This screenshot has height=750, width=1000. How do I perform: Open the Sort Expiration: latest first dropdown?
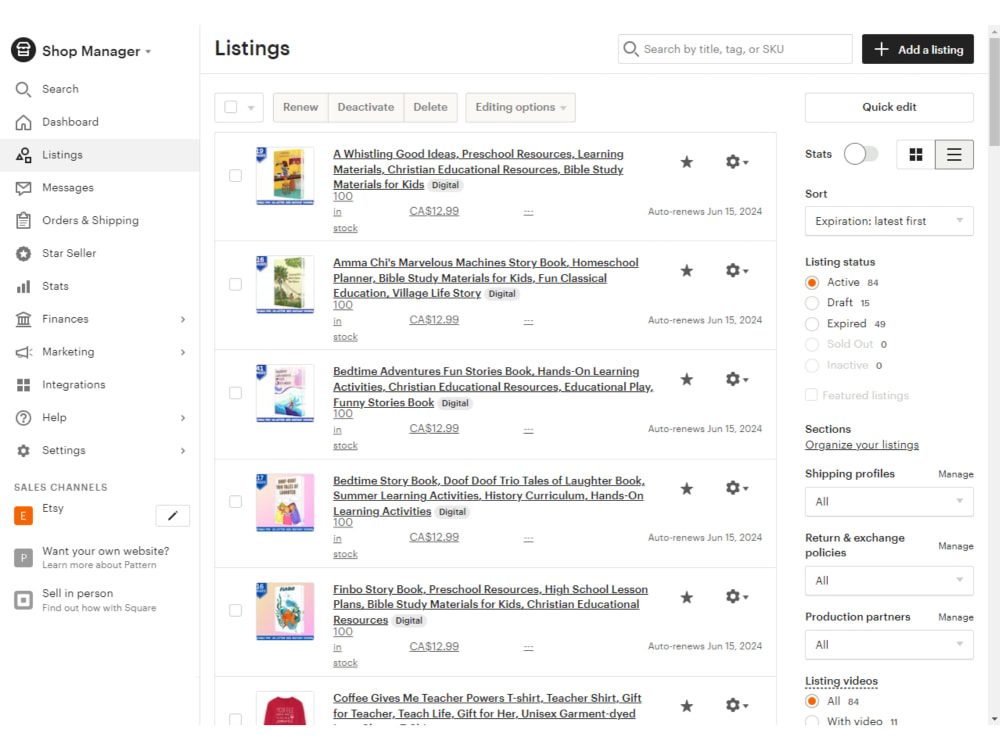click(889, 221)
